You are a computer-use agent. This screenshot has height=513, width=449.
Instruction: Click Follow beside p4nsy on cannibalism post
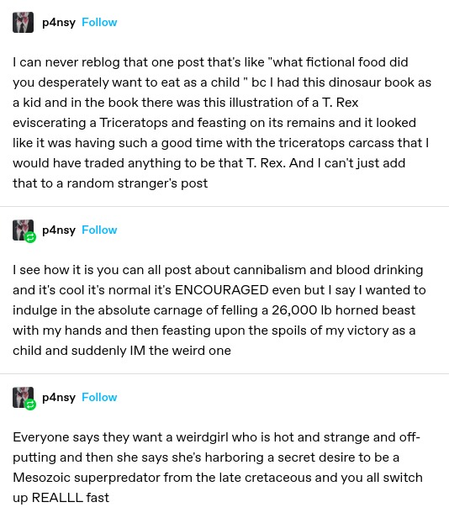99,230
